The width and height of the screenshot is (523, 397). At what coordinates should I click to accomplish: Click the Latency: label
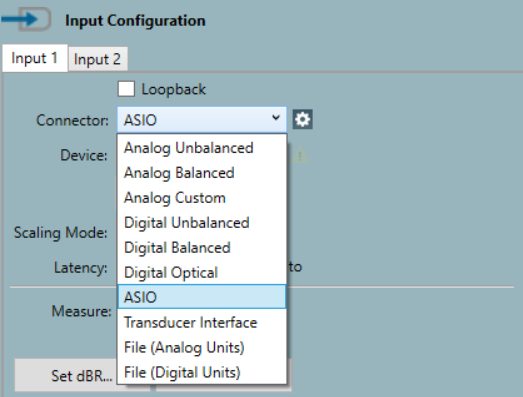[x=81, y=268]
